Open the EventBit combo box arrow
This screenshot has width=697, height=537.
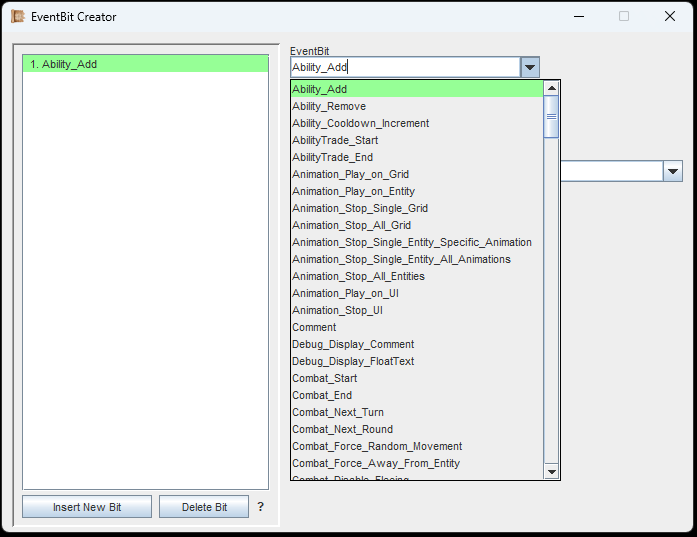(530, 68)
